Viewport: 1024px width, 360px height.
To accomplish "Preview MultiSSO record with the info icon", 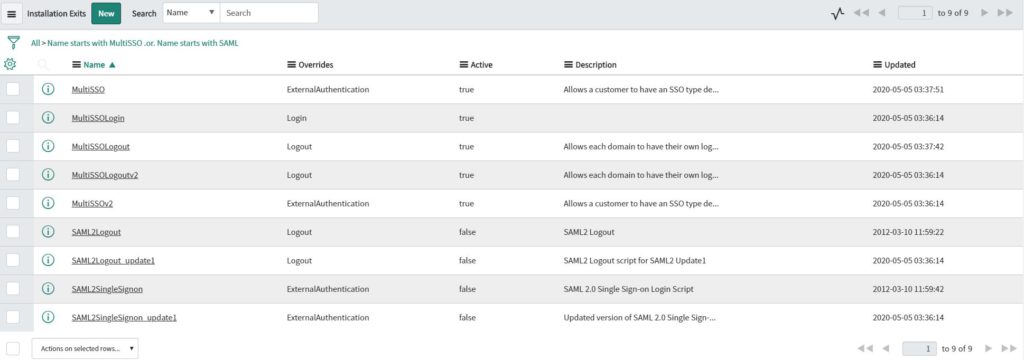I will [48, 89].
